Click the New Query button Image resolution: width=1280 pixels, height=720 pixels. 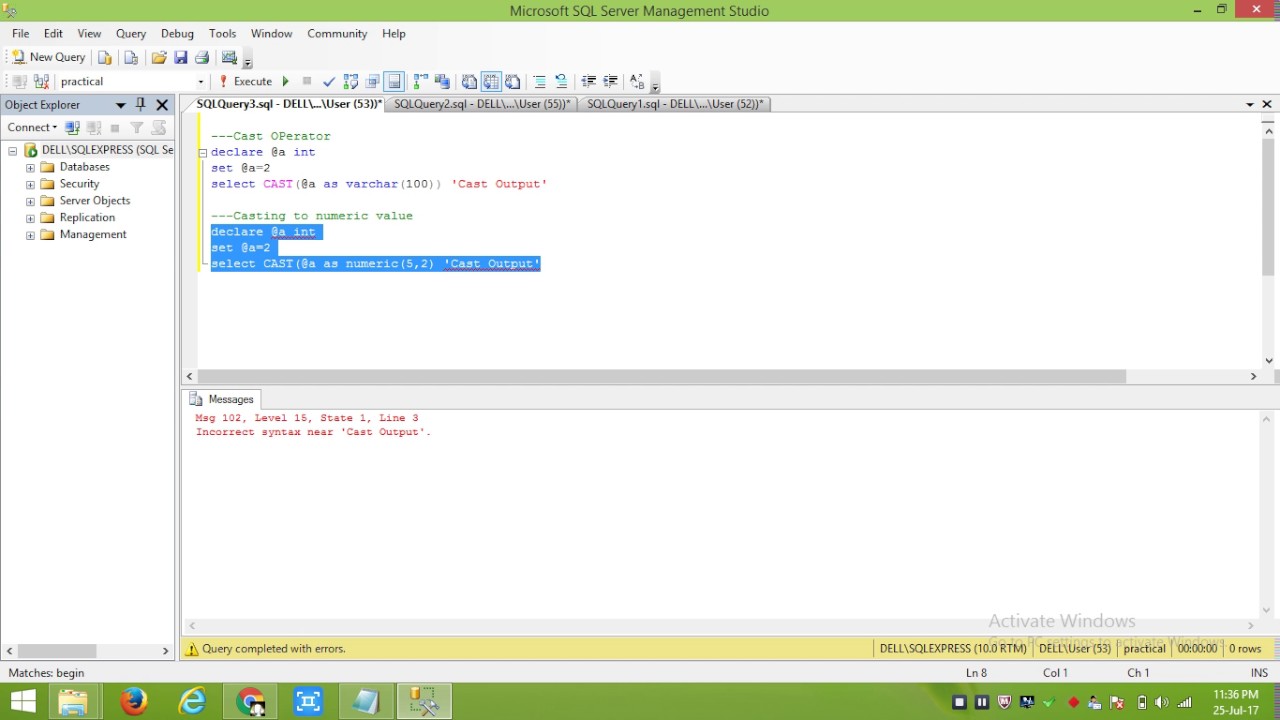(x=48, y=57)
